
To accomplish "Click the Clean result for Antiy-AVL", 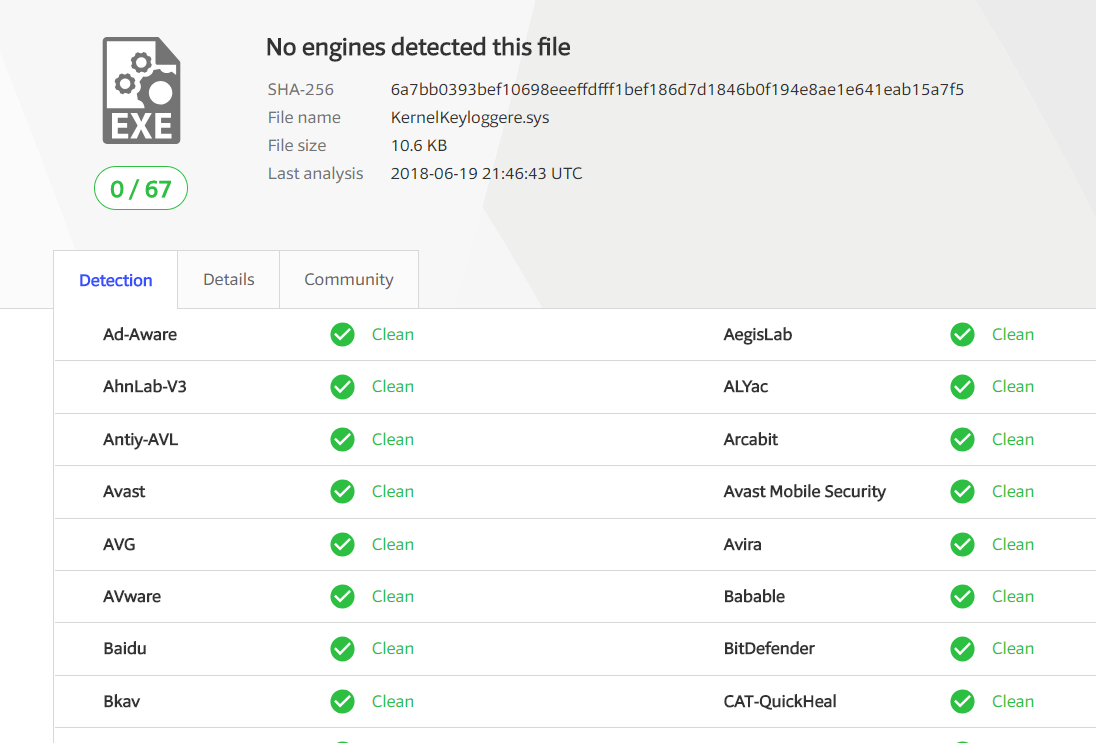I will tap(393, 440).
